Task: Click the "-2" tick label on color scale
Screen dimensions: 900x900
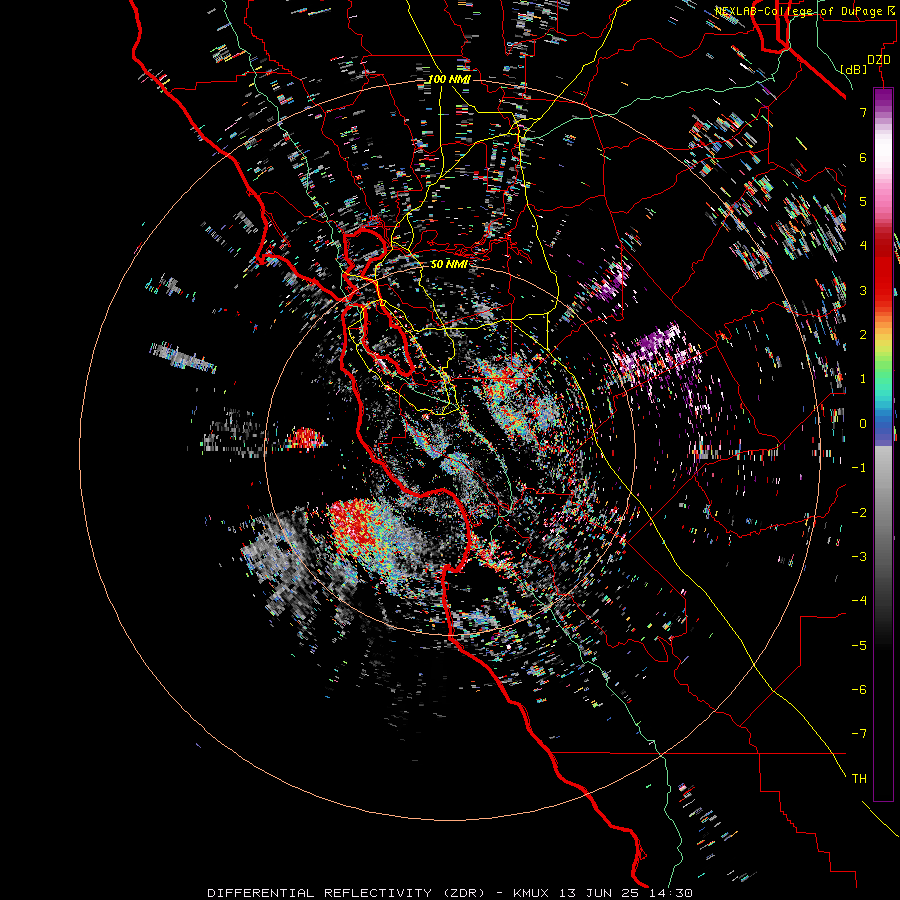Action: point(859,513)
